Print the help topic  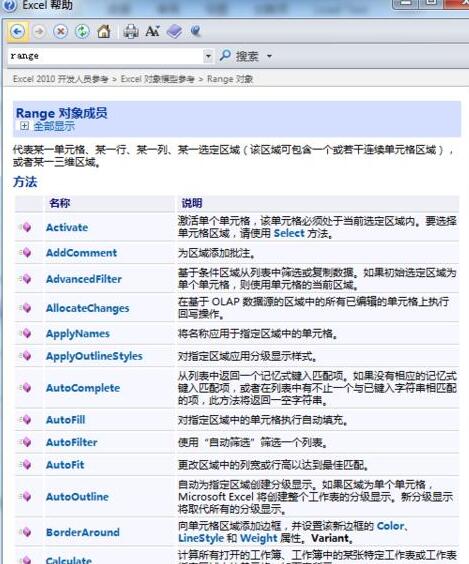pos(131,32)
